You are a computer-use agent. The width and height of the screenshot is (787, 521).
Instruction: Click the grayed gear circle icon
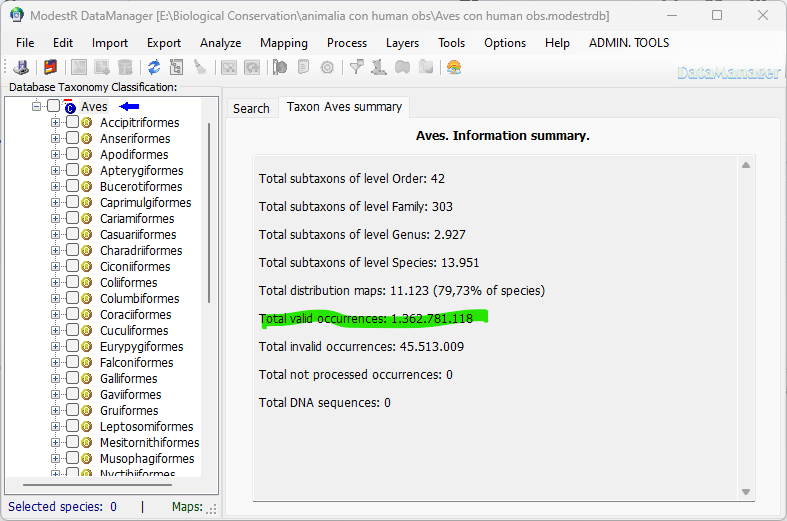(x=327, y=67)
